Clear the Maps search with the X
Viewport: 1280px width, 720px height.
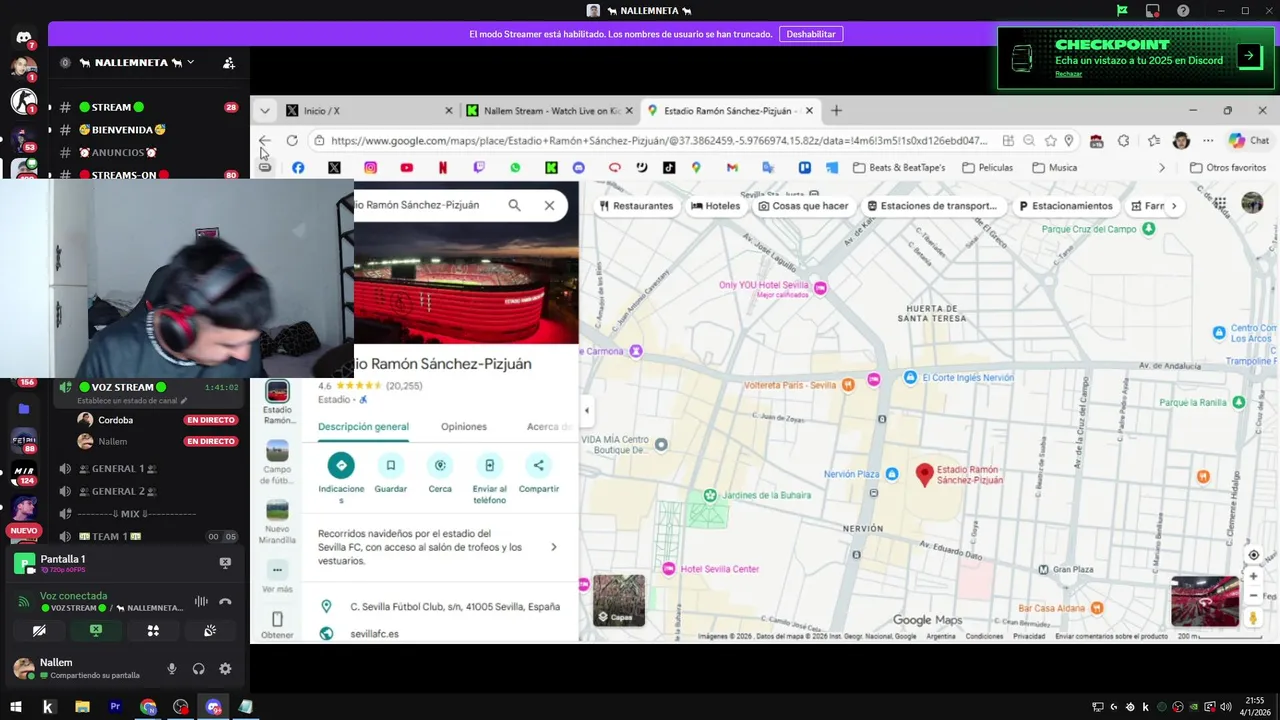tap(549, 205)
